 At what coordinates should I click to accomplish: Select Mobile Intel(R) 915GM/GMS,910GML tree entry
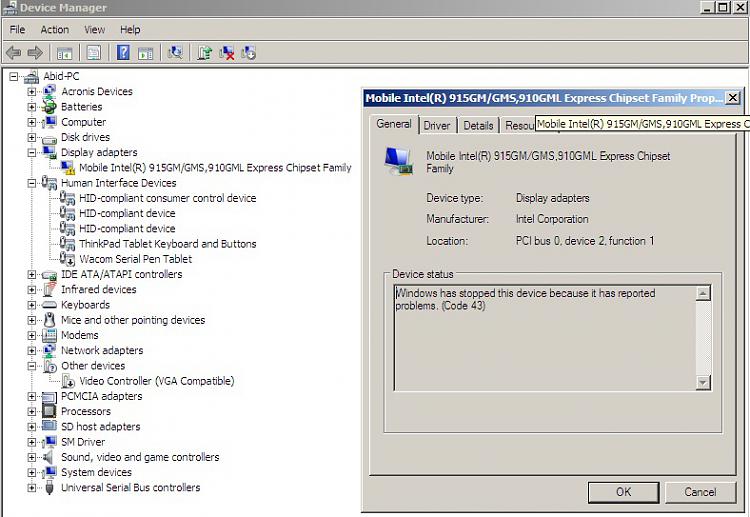(x=215, y=168)
